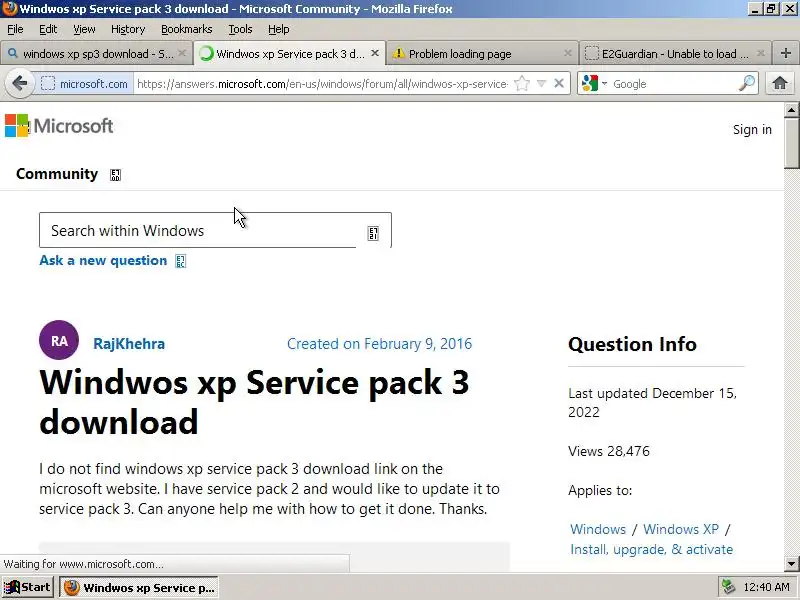This screenshot has height=600, width=800.
Task: Click the 'Question Info' heading
Action: (x=632, y=344)
